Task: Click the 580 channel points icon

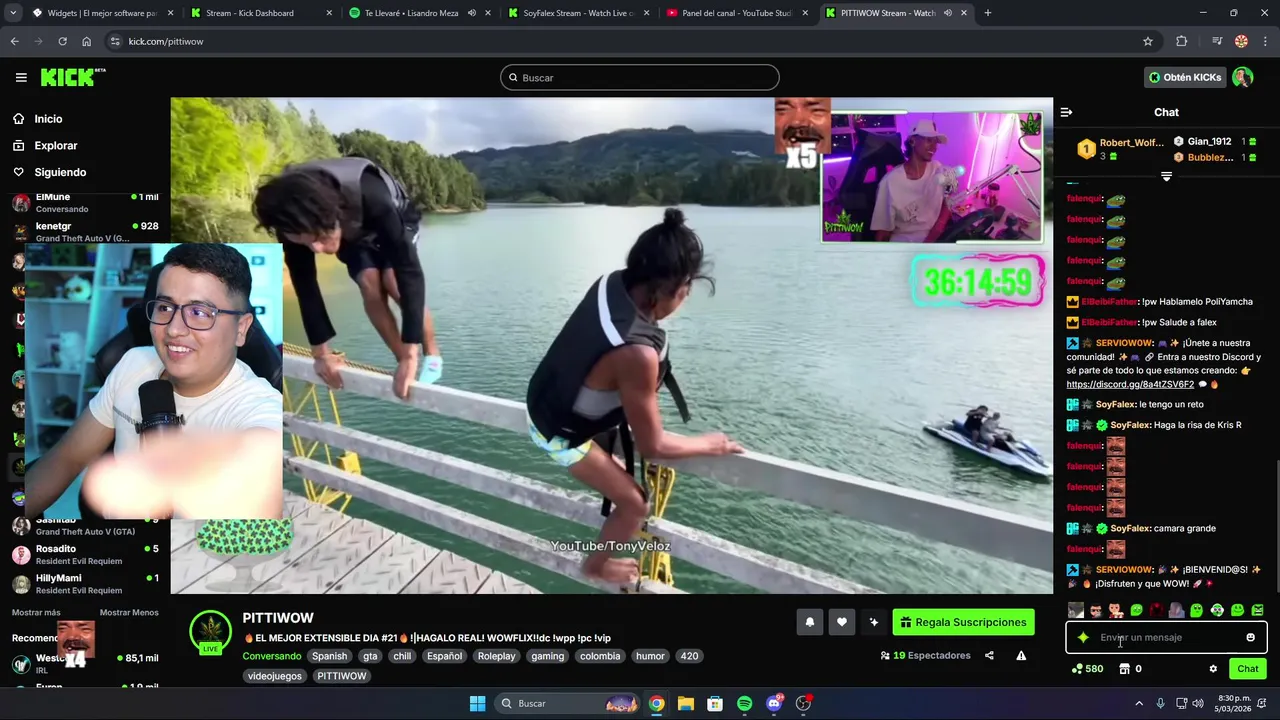Action: pos(1077,669)
